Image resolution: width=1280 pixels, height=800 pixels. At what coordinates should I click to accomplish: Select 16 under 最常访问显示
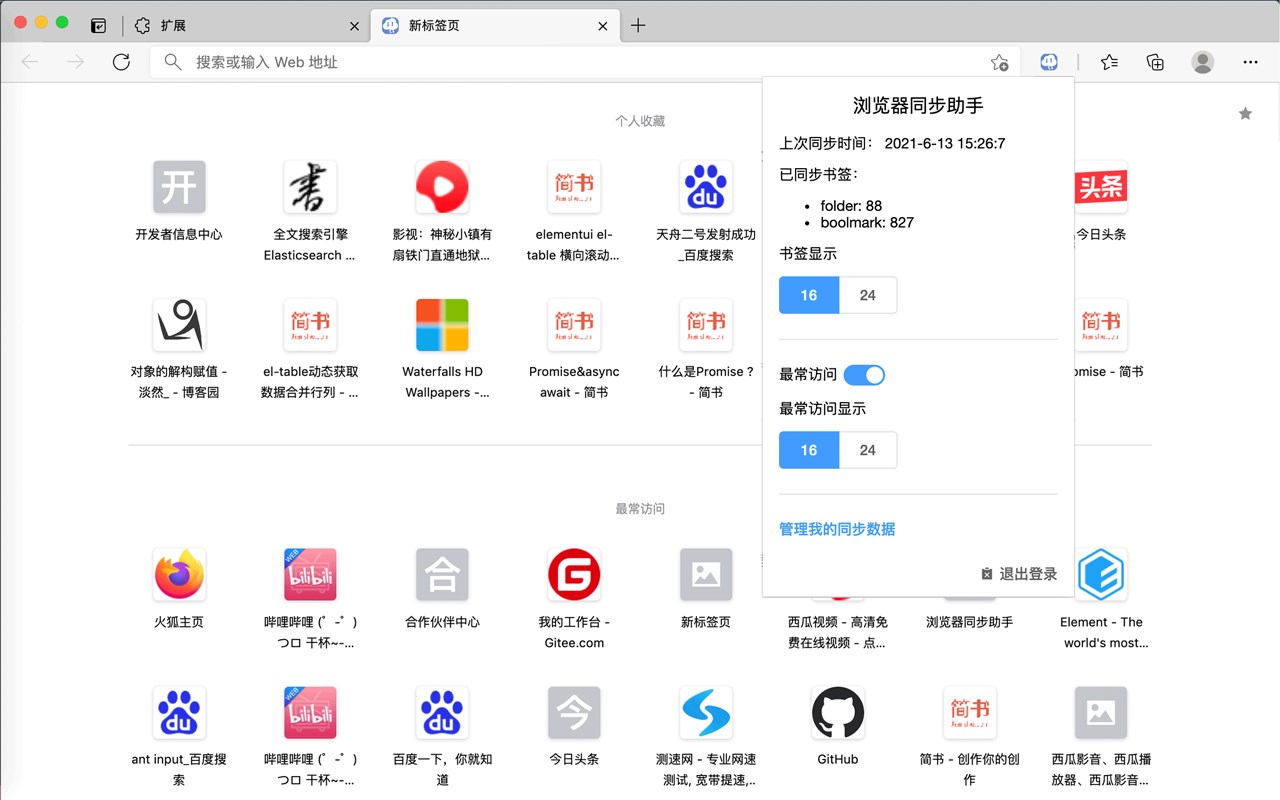[809, 450]
